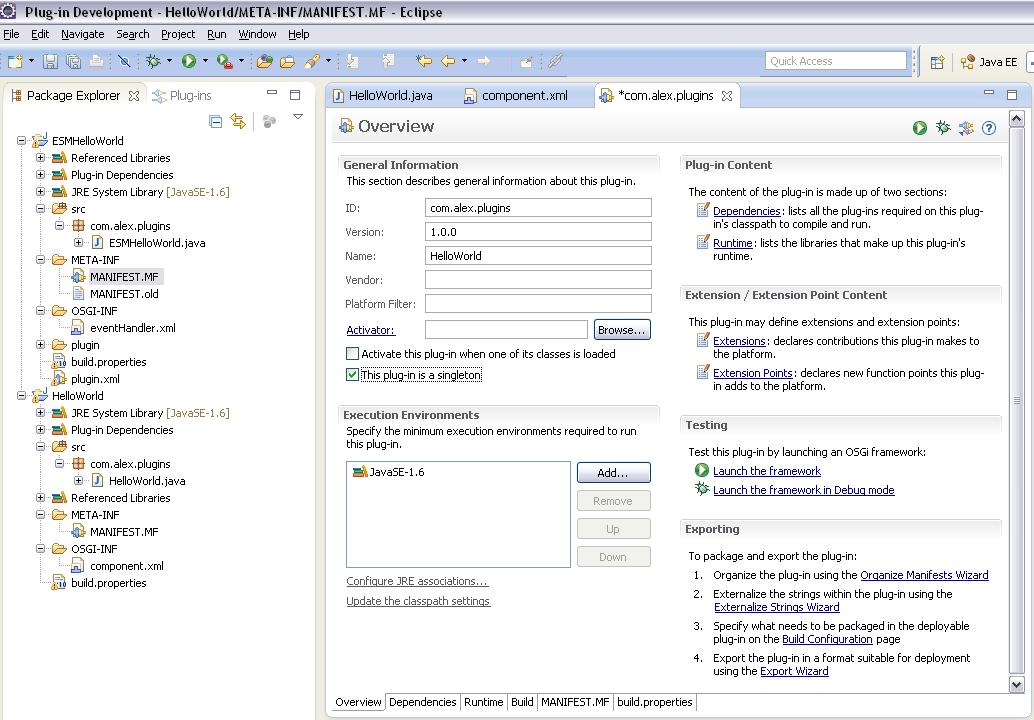Select eventHandler.xml in Package Explorer
1034x720 pixels.
[x=133, y=328]
